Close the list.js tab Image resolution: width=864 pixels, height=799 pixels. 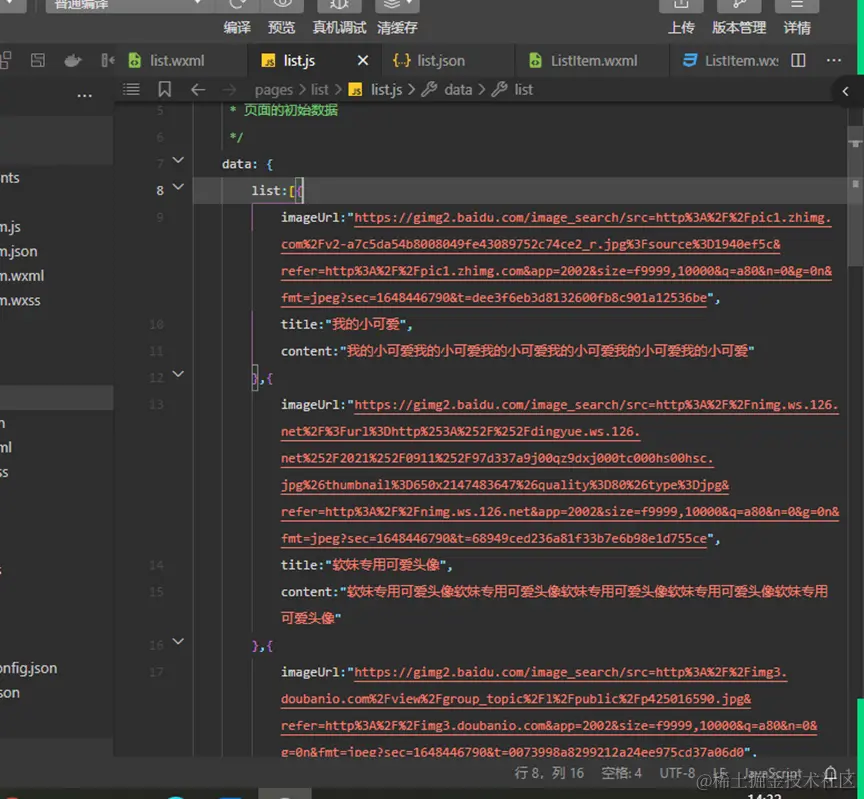363,61
